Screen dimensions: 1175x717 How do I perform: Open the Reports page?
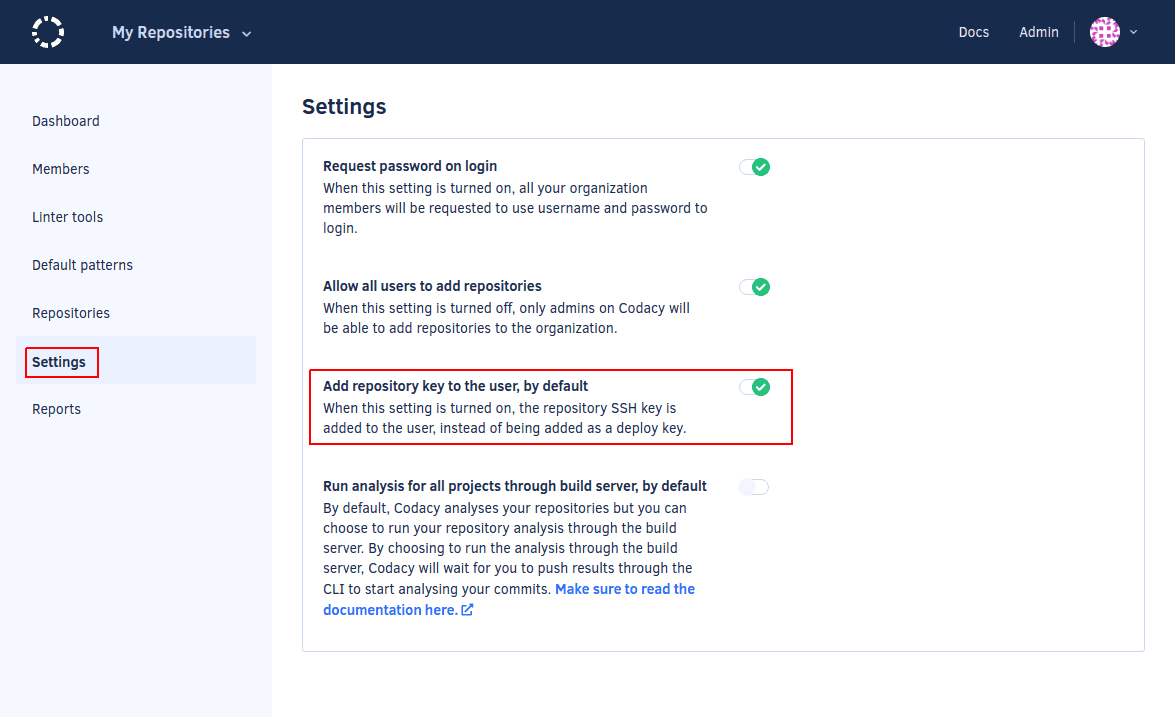click(56, 408)
